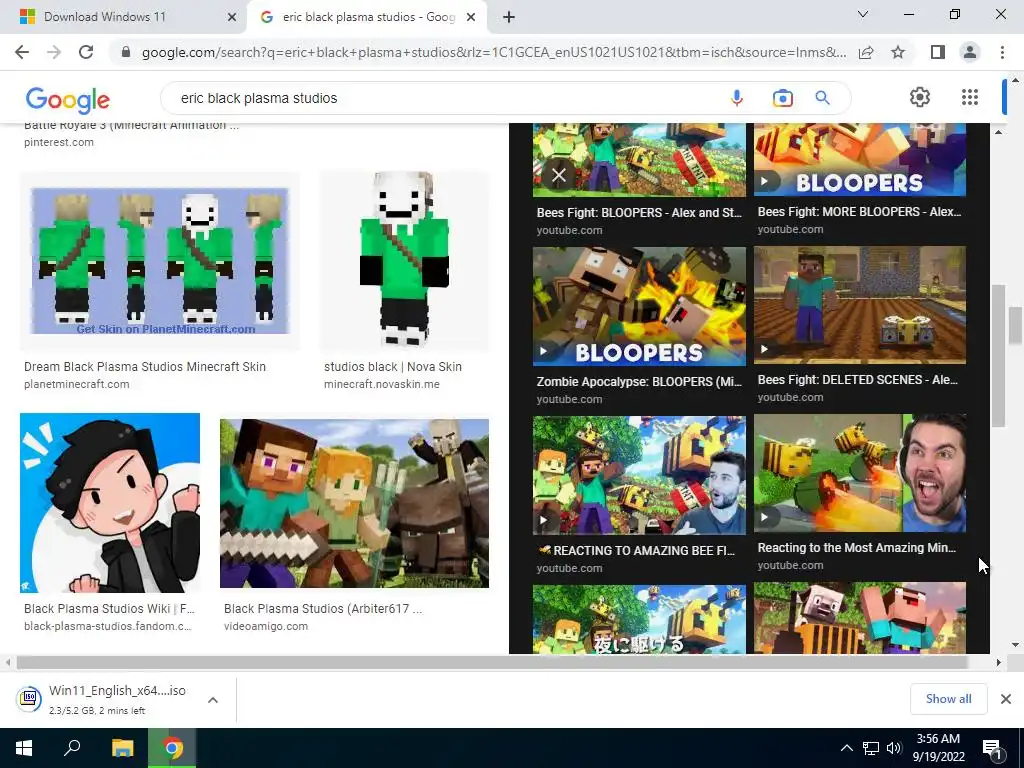1024x768 pixels.
Task: Click the address bar URL
Action: tap(494, 52)
